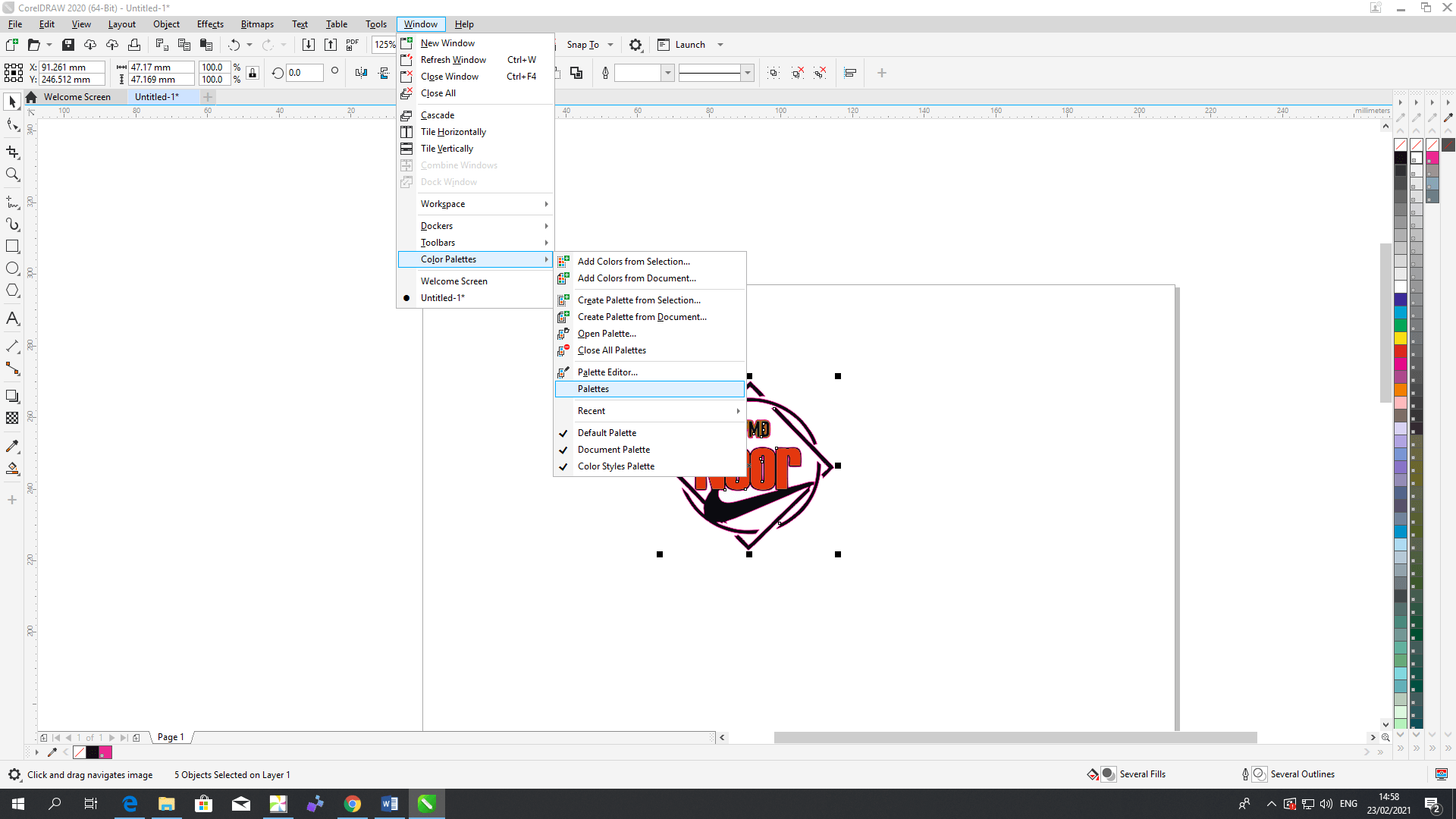Select the Pick tool in toolbox

12,102
